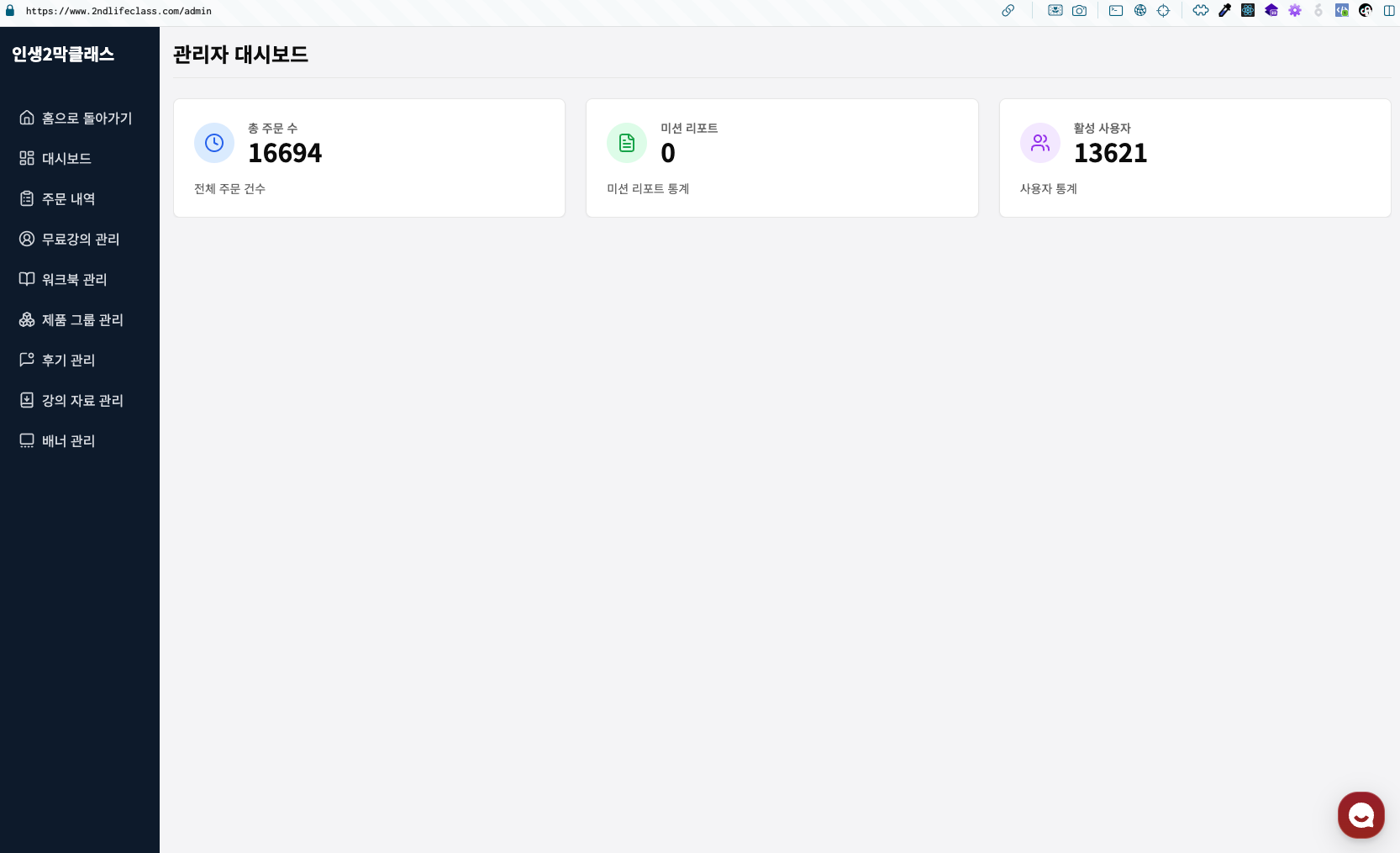Click the URL address bar
This screenshot has height=853, width=1400.
[x=118, y=11]
